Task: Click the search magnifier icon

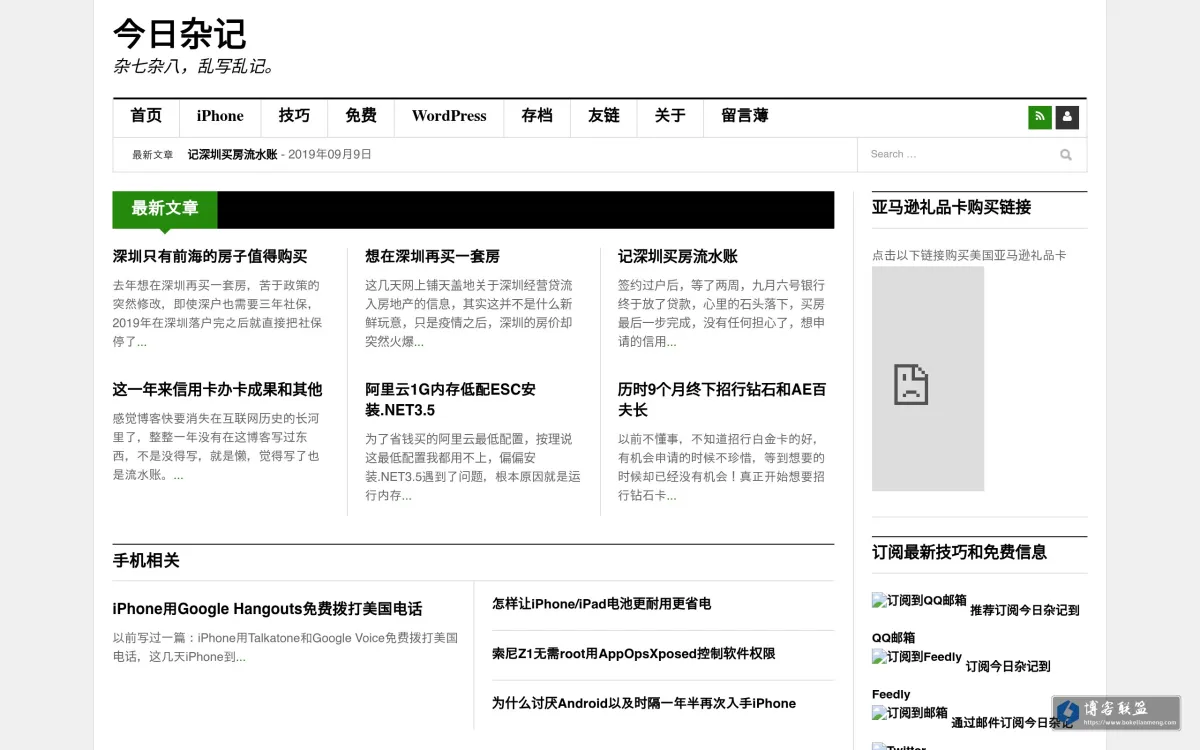Action: click(x=1066, y=155)
